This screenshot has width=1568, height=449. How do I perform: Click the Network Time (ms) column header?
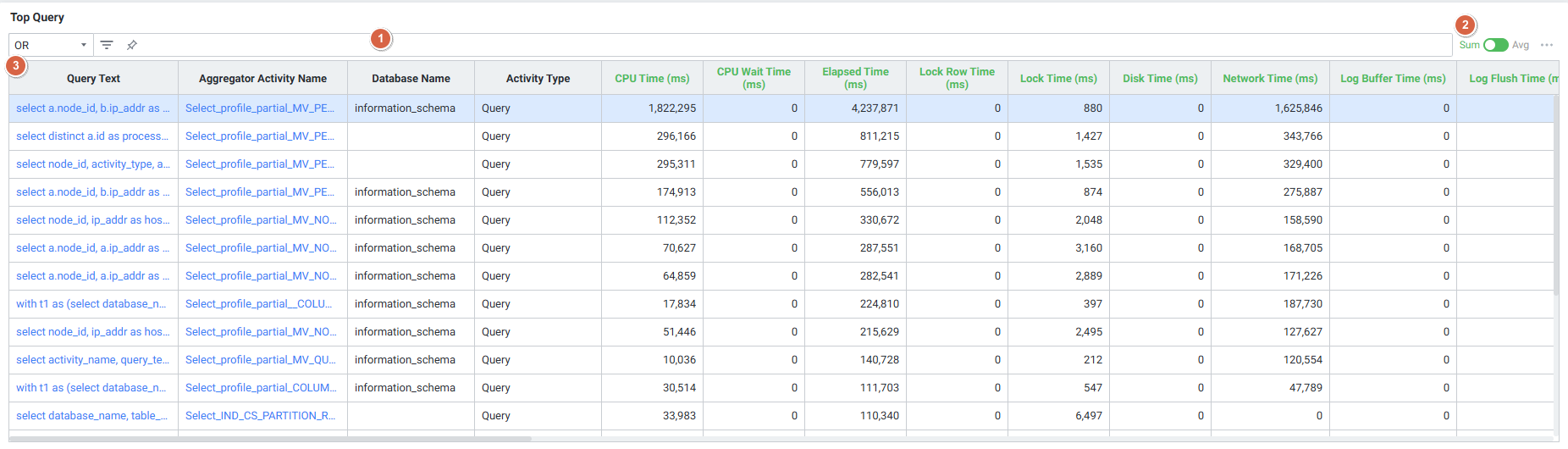[1270, 78]
